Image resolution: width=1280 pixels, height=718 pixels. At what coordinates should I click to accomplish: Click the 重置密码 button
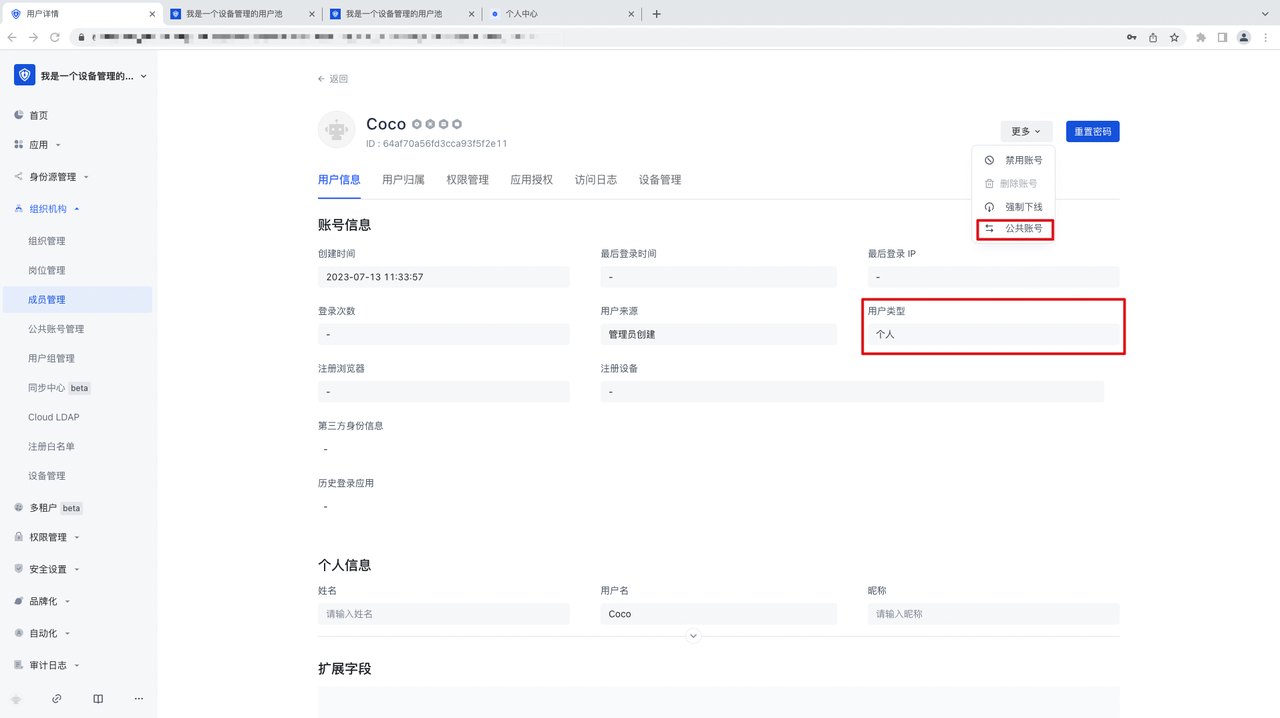coord(1092,131)
